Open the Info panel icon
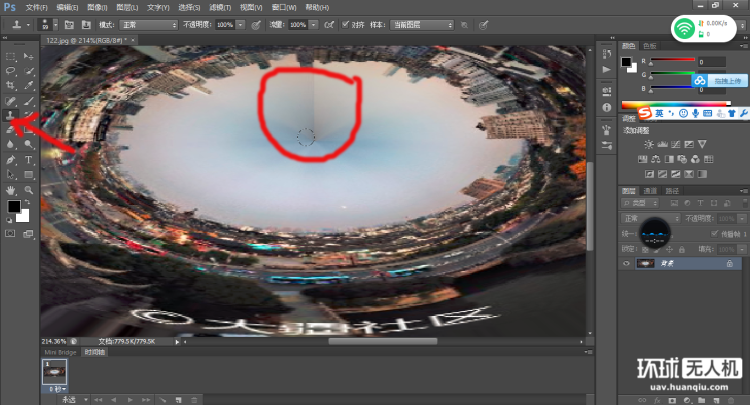750x405 pixels. coord(607,108)
